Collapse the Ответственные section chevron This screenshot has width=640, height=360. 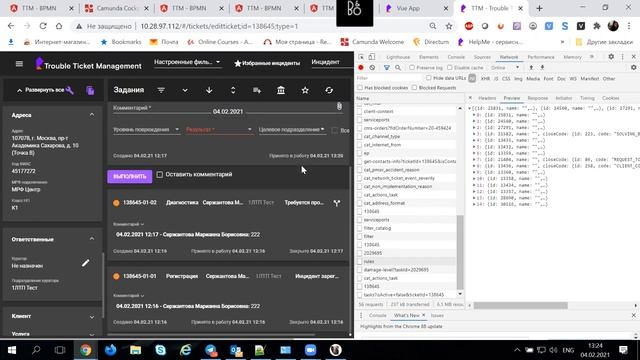pyautogui.click(x=92, y=239)
